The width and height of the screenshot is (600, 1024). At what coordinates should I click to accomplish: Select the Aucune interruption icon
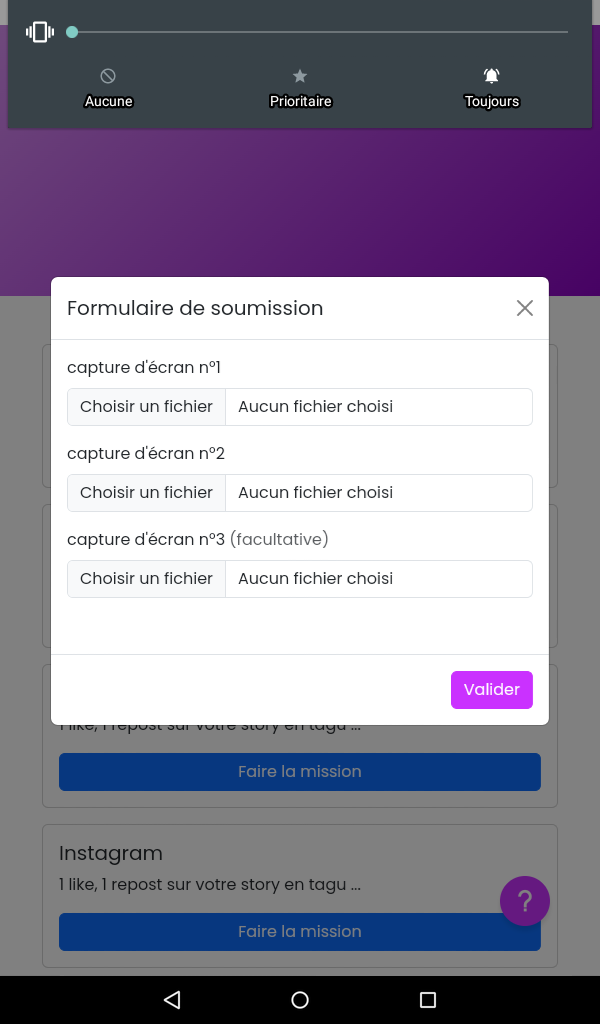click(108, 76)
